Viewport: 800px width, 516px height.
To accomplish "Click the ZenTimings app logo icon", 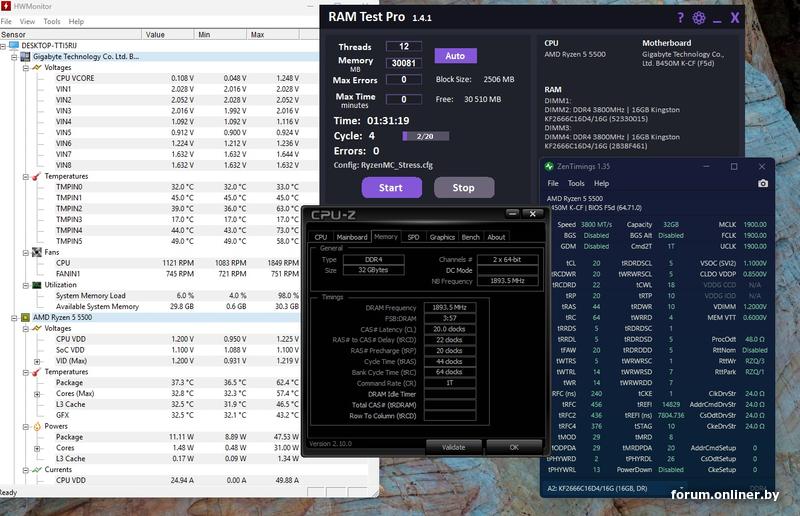I will tap(549, 166).
